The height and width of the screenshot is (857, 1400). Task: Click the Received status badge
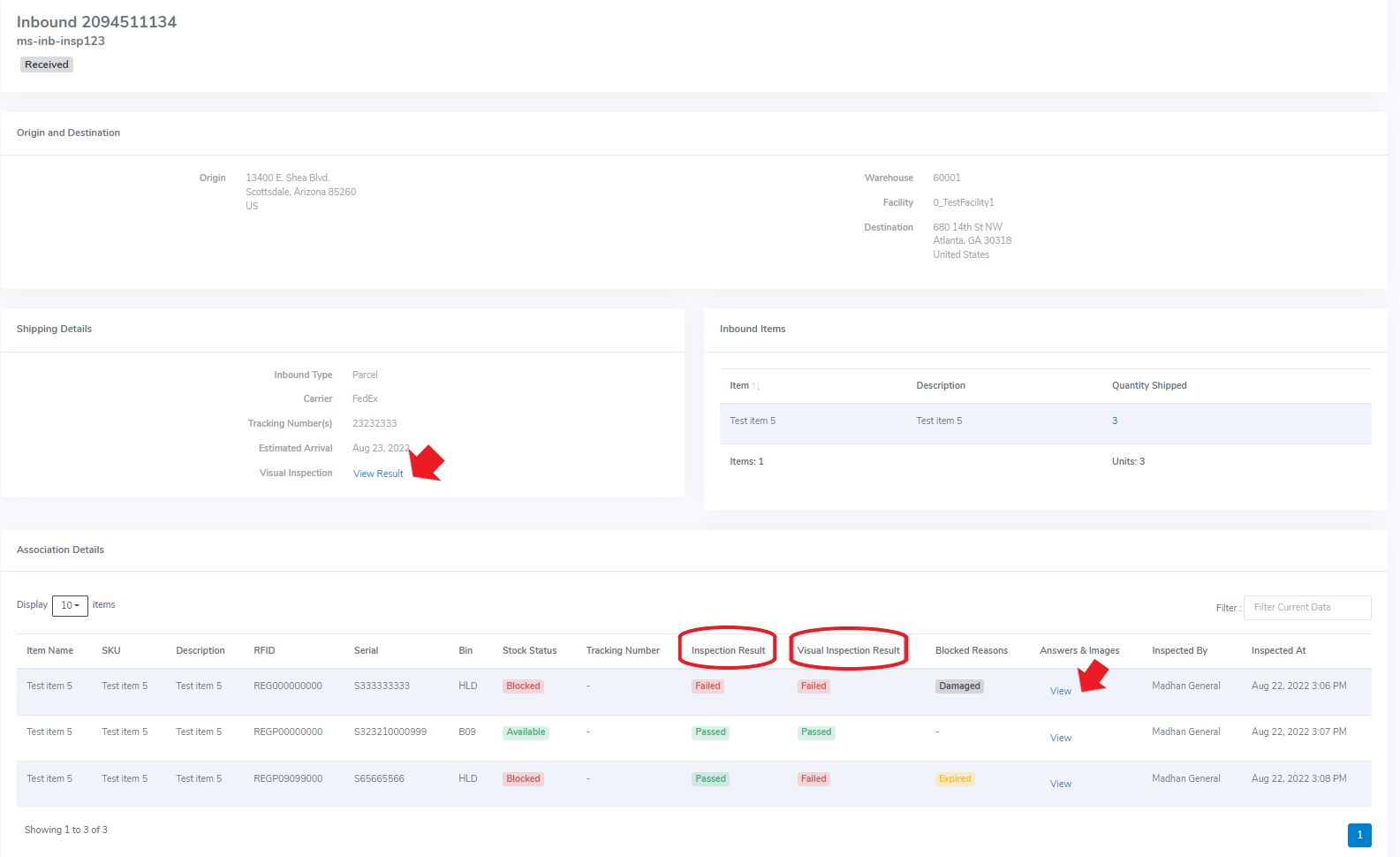[47, 64]
